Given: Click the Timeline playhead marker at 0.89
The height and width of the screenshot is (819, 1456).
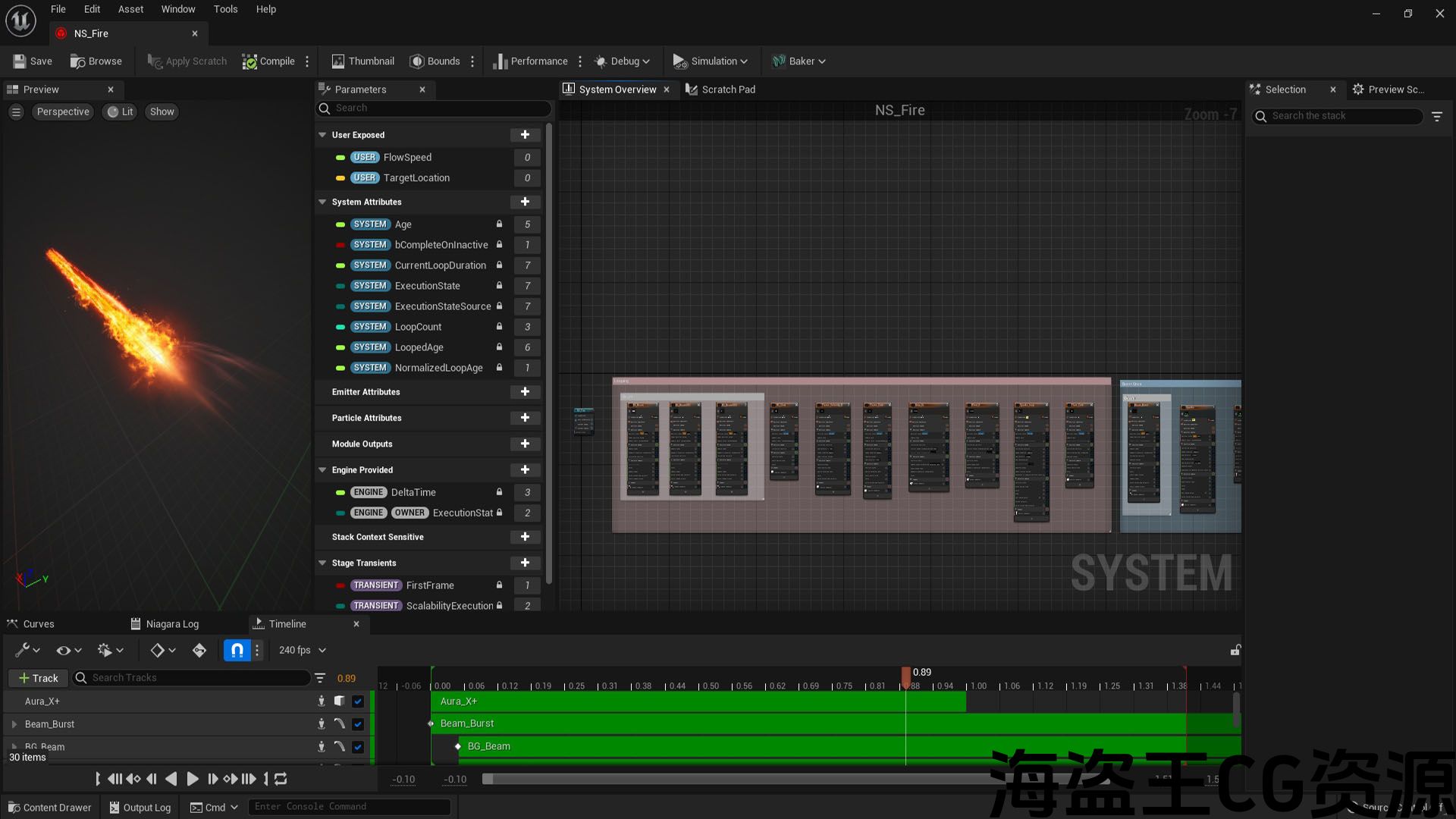Looking at the screenshot, I should point(905,673).
